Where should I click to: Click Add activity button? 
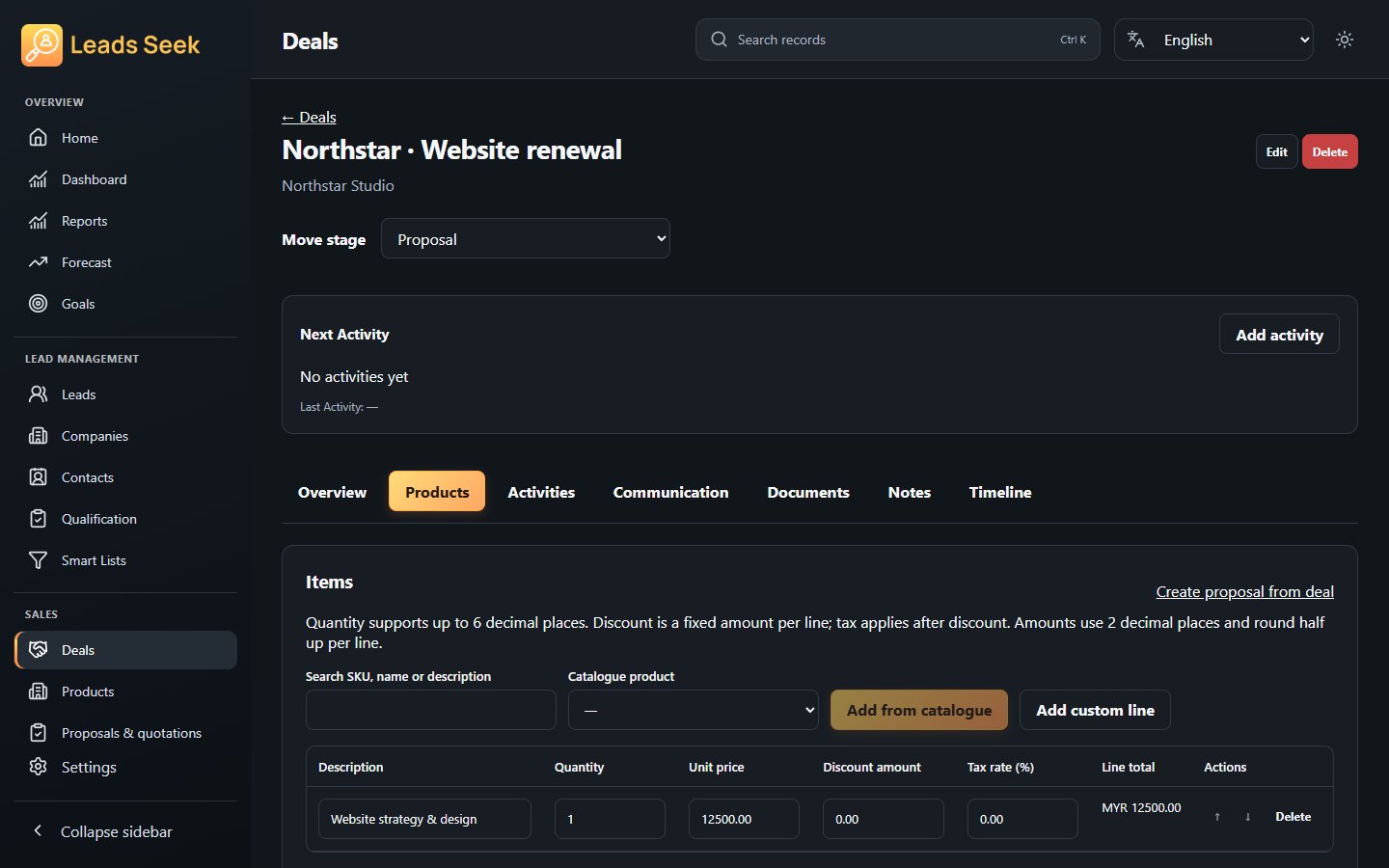pyautogui.click(x=1279, y=335)
